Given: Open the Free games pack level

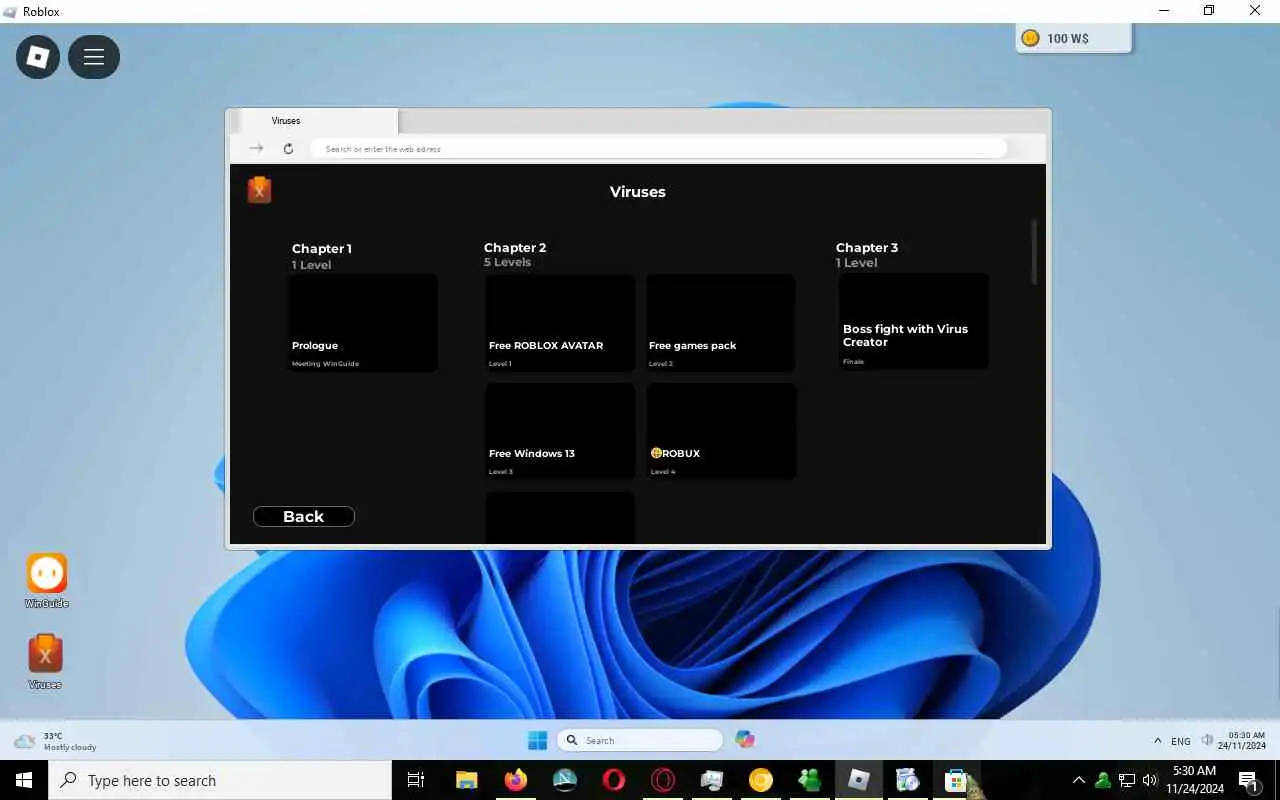Looking at the screenshot, I should [x=721, y=323].
